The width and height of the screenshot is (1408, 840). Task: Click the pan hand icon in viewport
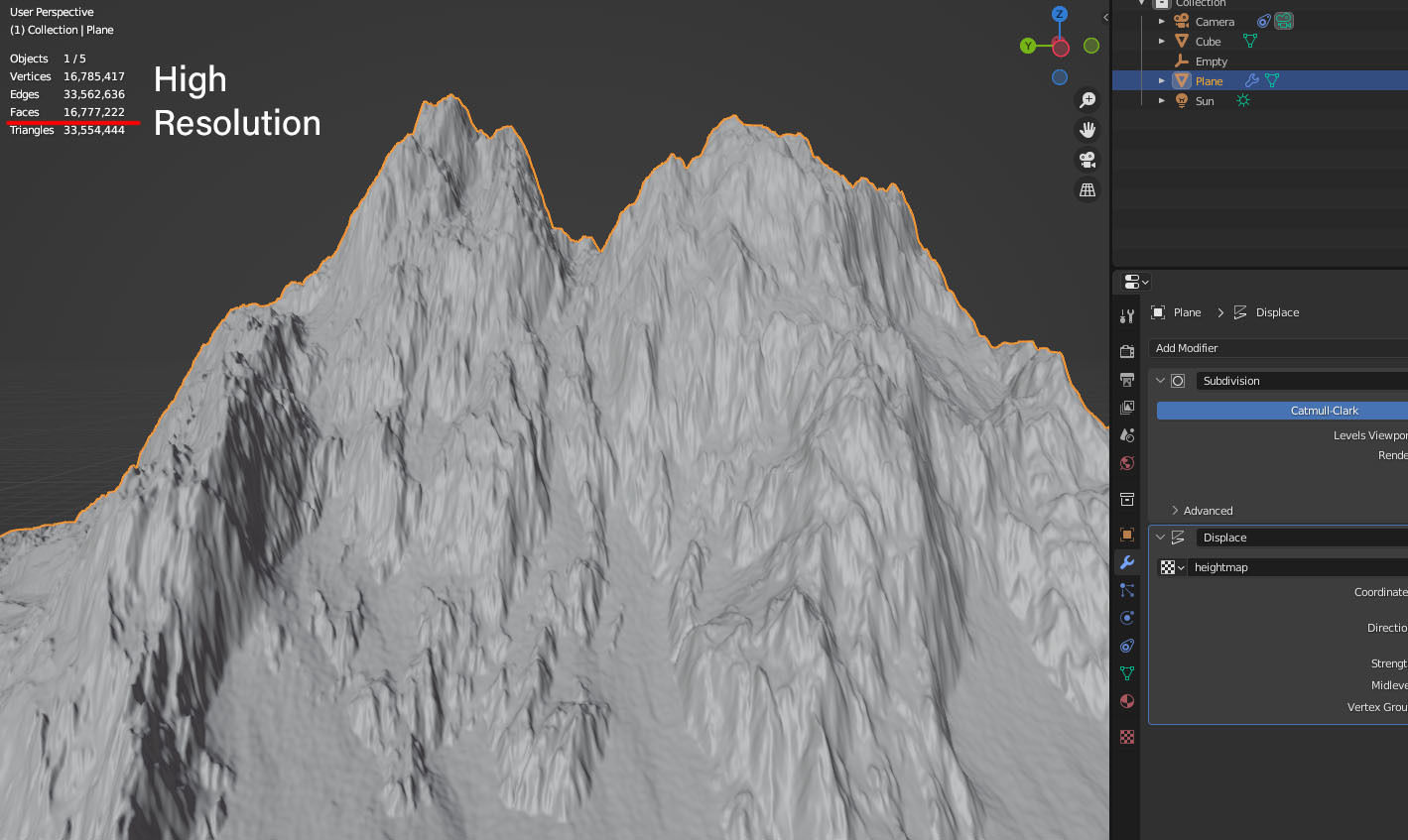pos(1088,130)
